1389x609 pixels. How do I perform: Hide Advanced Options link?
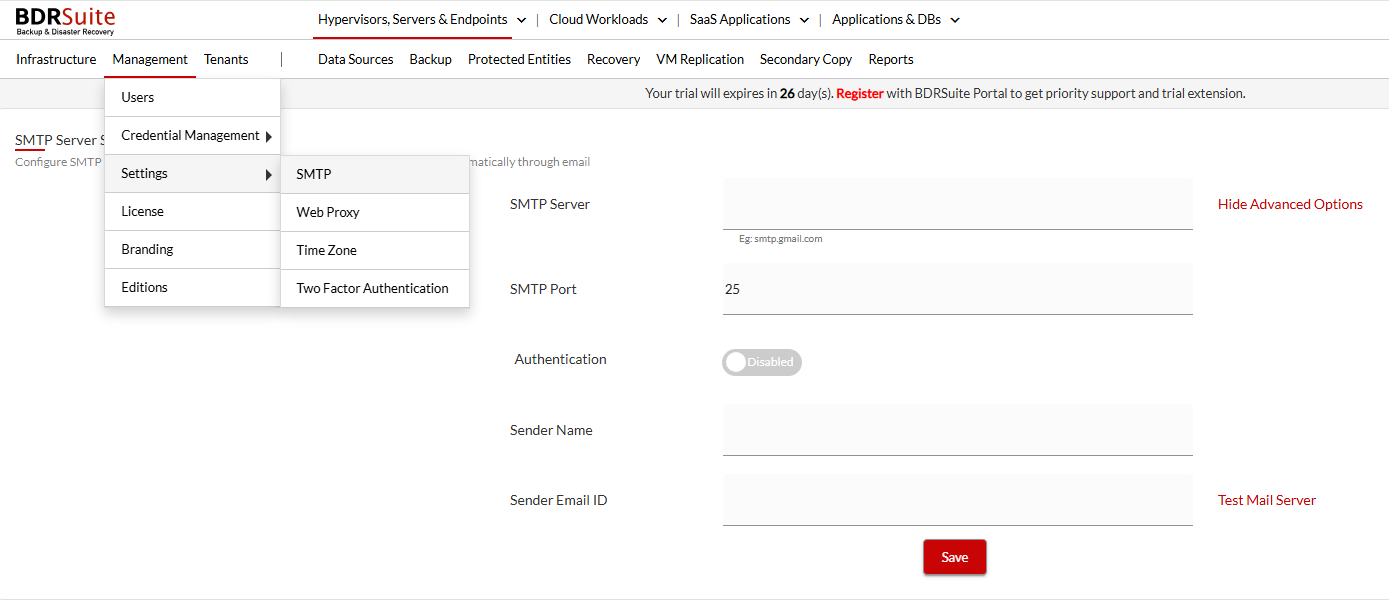click(1289, 204)
